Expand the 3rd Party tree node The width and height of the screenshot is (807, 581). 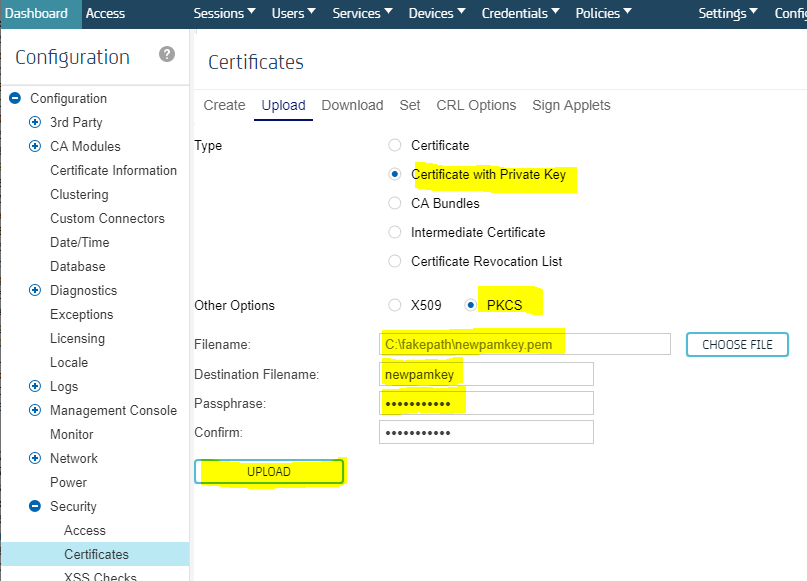coord(35,122)
